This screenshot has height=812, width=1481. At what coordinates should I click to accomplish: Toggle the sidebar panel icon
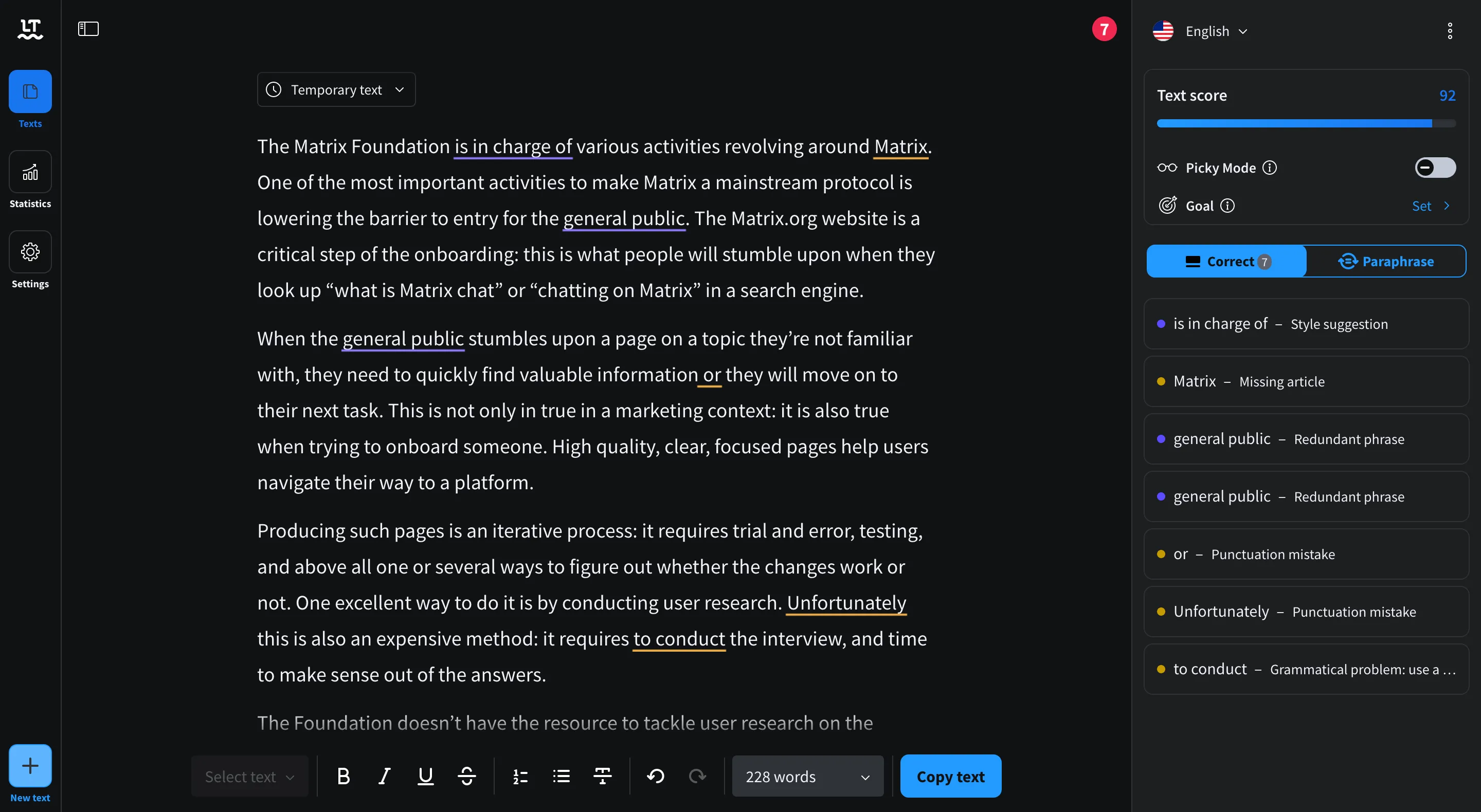click(x=88, y=29)
